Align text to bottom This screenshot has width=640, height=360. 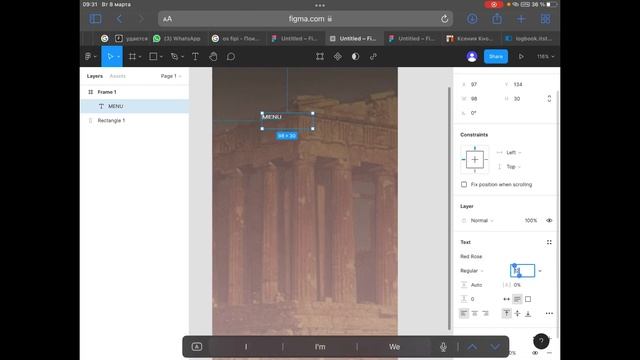(528, 313)
